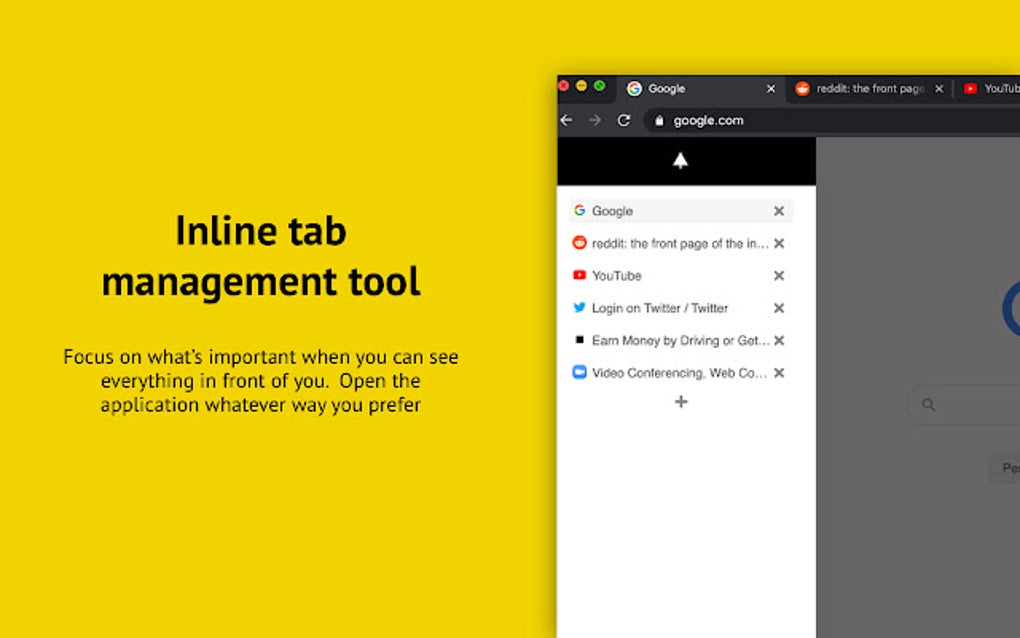Viewport: 1020px width, 638px height.
Task: Collapse the tab panel via the up arrow
Action: pos(681,160)
